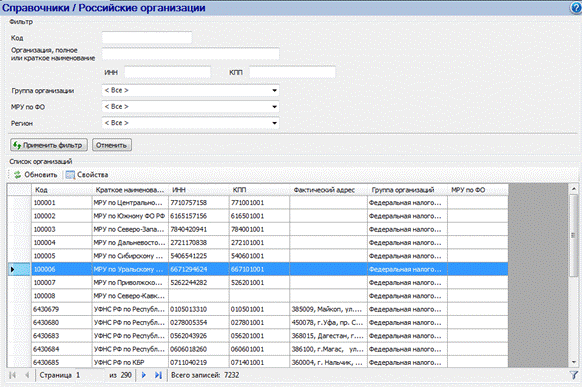
Task: Click the filter funnel icon in status bar
Action: (x=574, y=375)
